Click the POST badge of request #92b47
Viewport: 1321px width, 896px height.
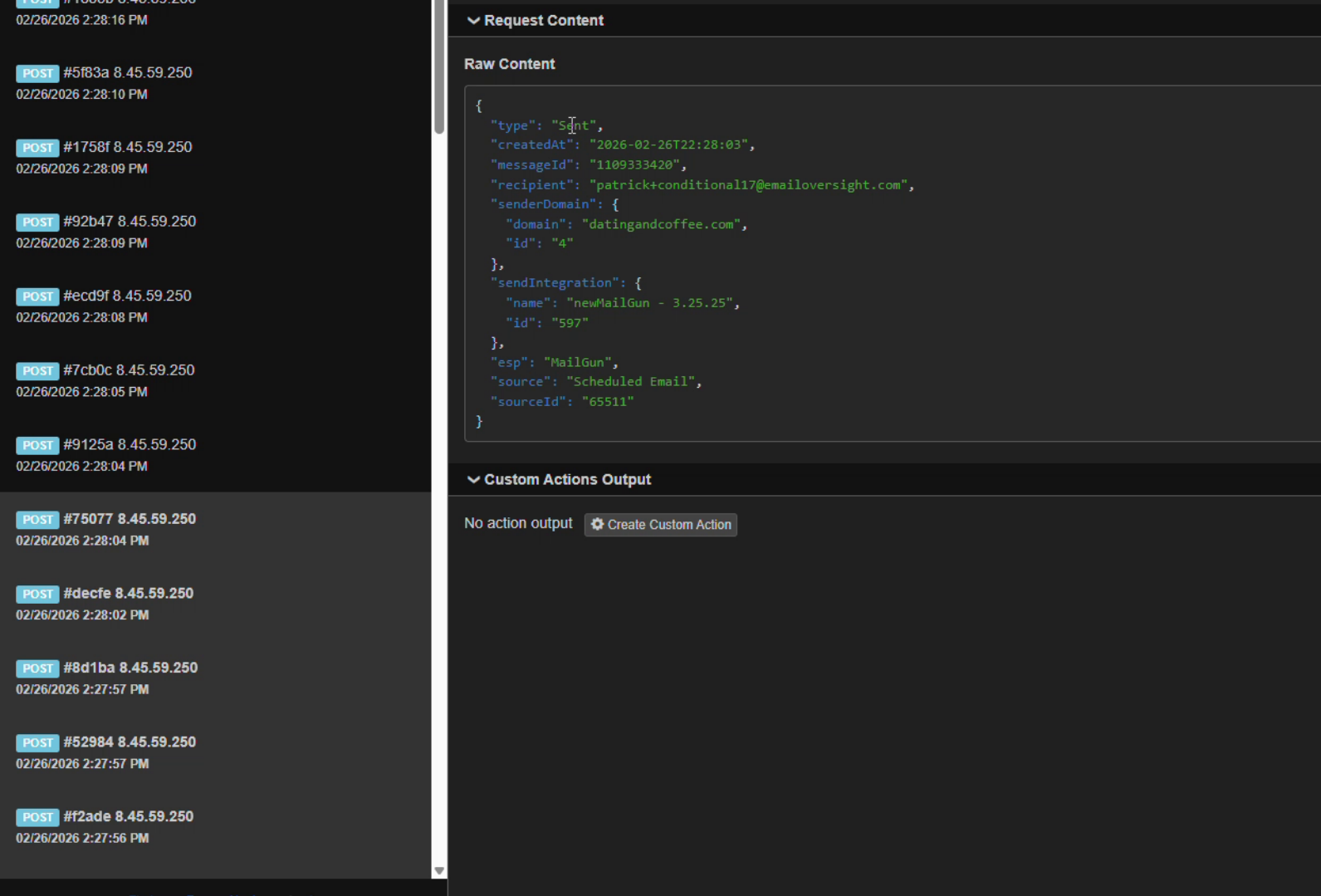click(x=37, y=222)
